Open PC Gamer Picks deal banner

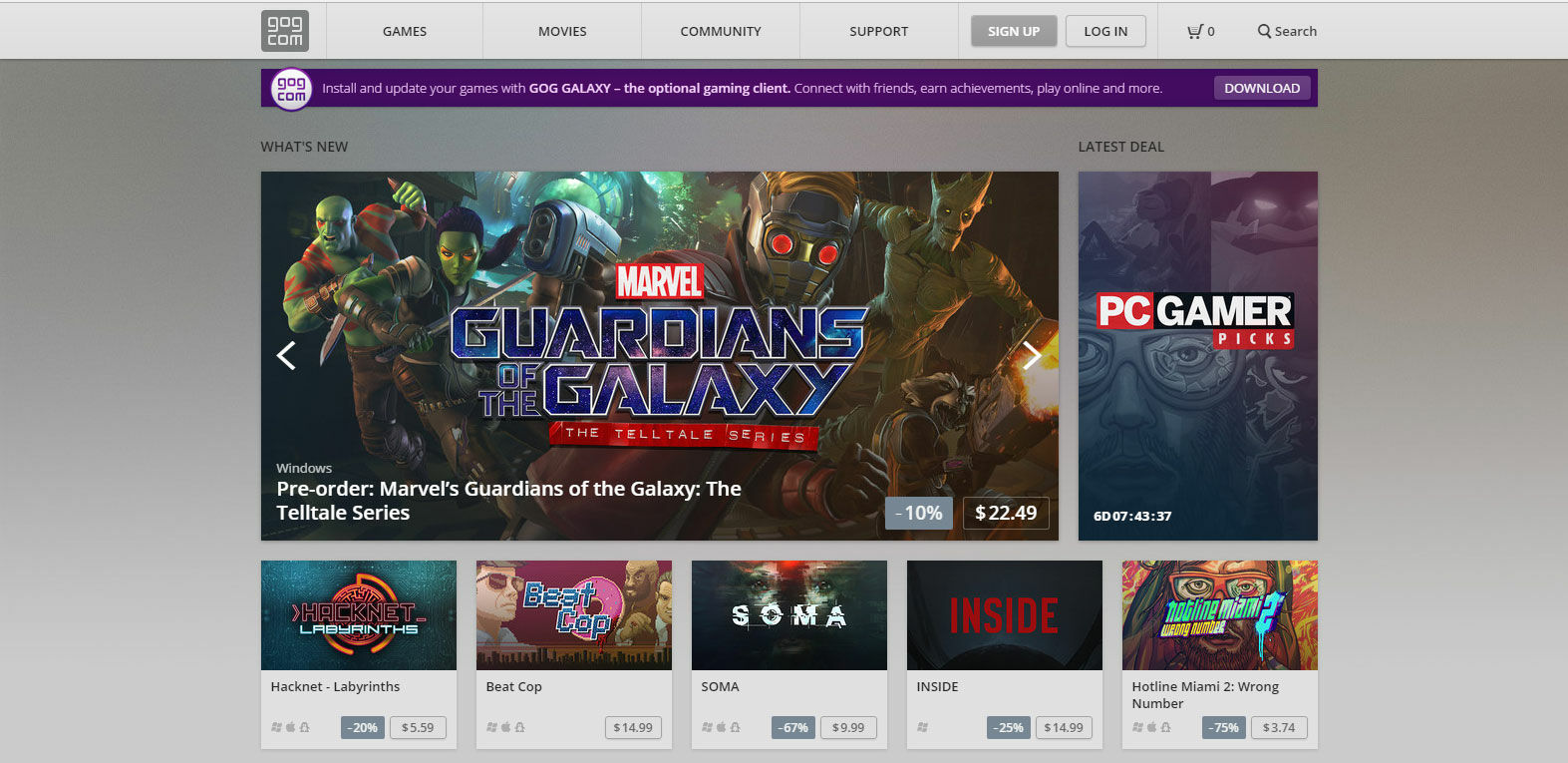(1198, 356)
